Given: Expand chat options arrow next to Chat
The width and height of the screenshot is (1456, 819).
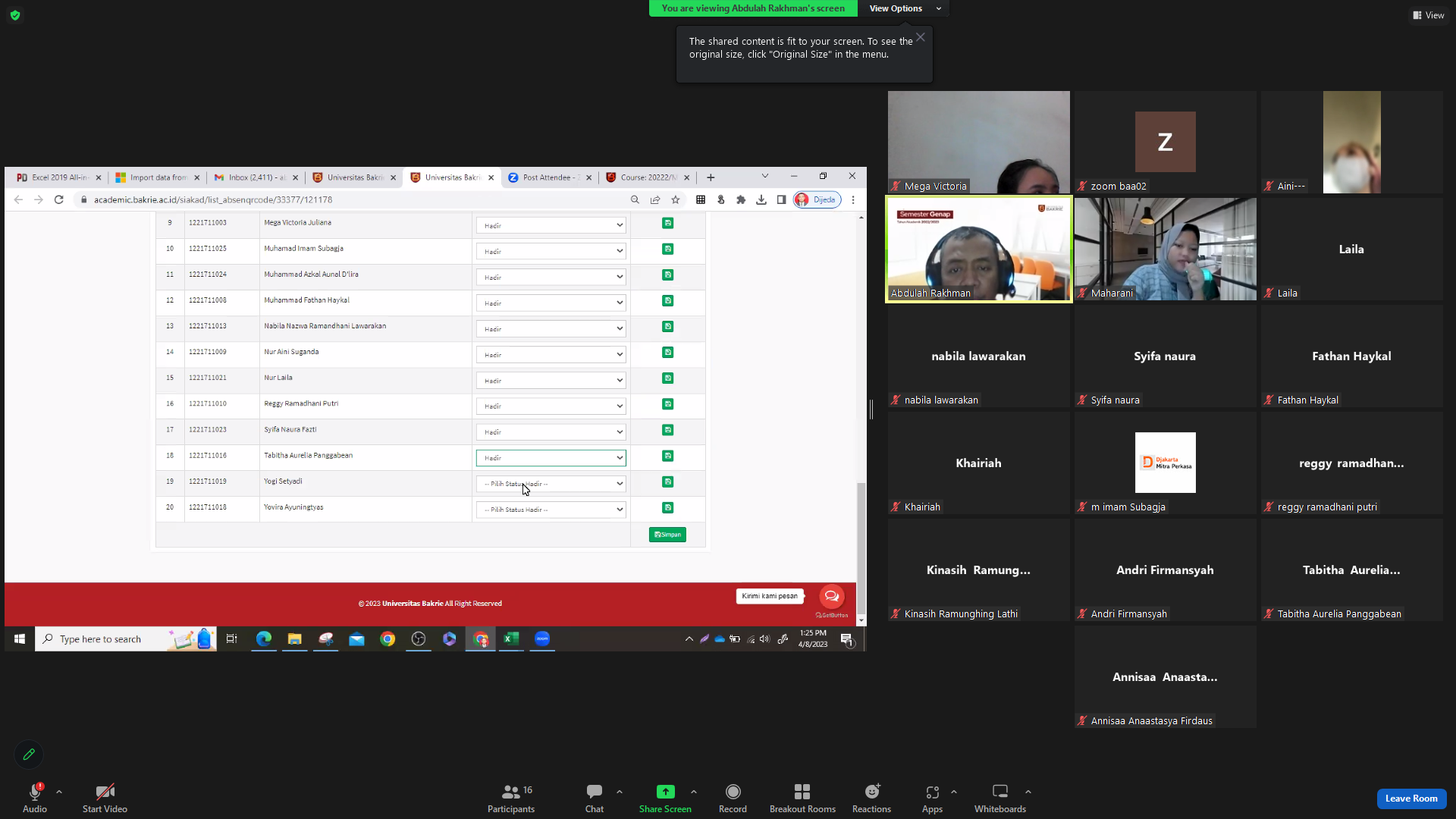Looking at the screenshot, I should pyautogui.click(x=620, y=792).
